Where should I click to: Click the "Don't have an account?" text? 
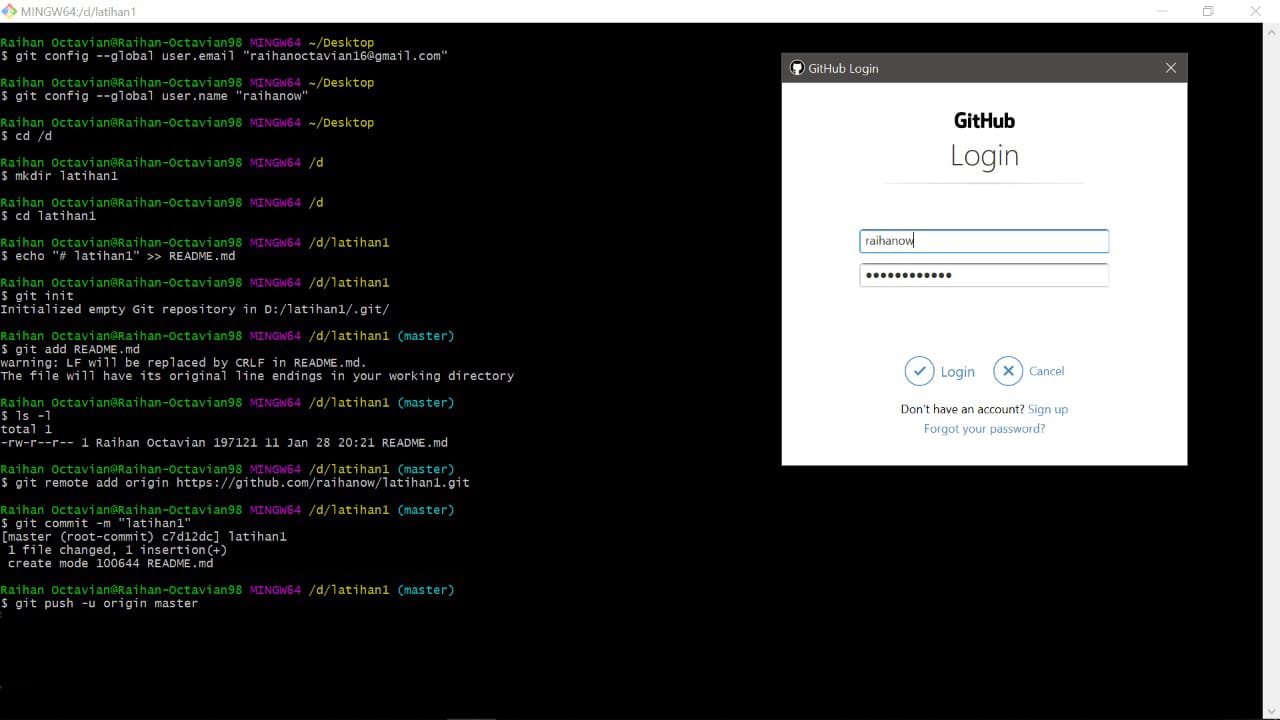click(x=962, y=409)
